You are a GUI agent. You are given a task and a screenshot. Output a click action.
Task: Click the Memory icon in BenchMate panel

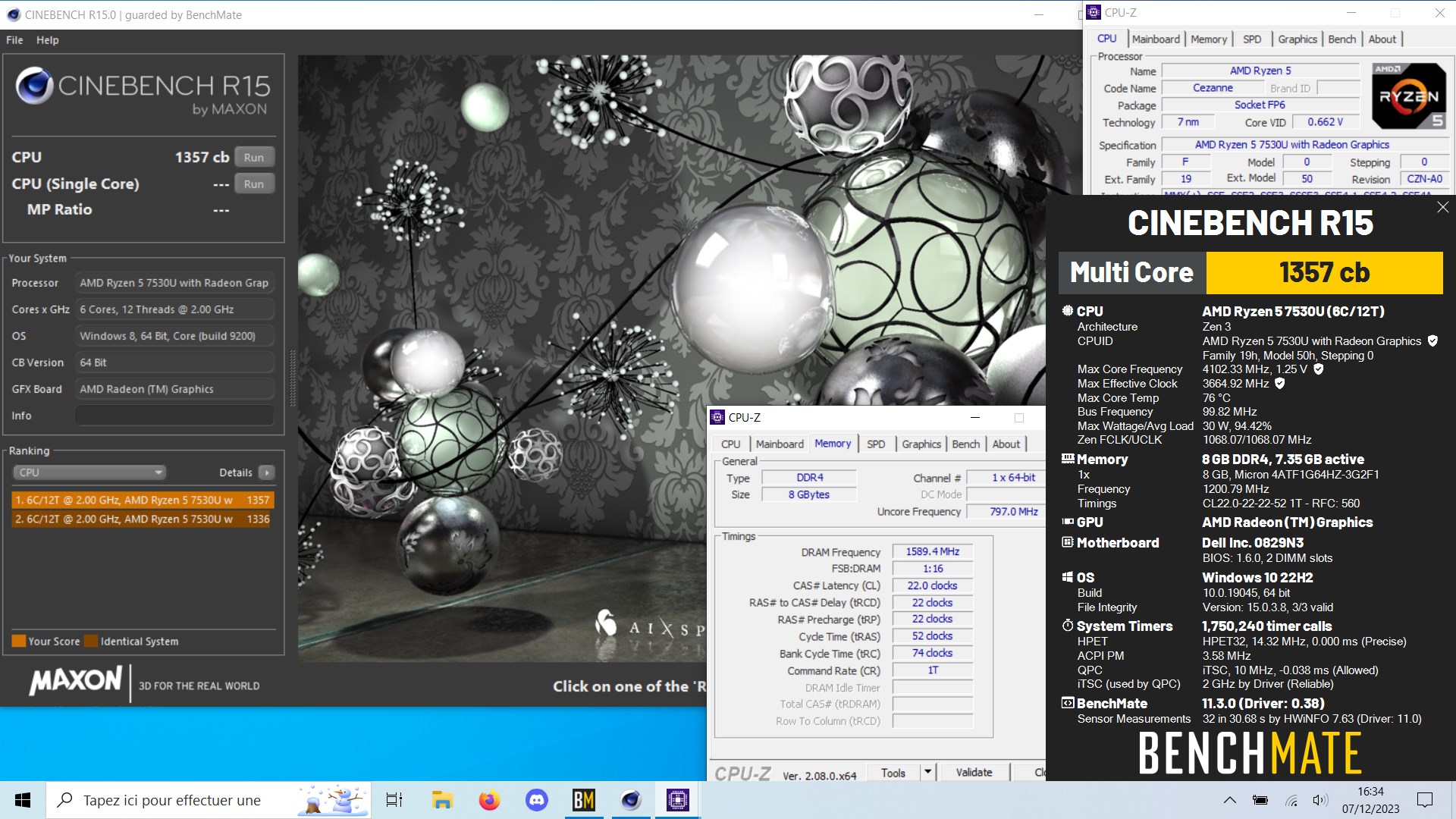pyautogui.click(x=1068, y=459)
